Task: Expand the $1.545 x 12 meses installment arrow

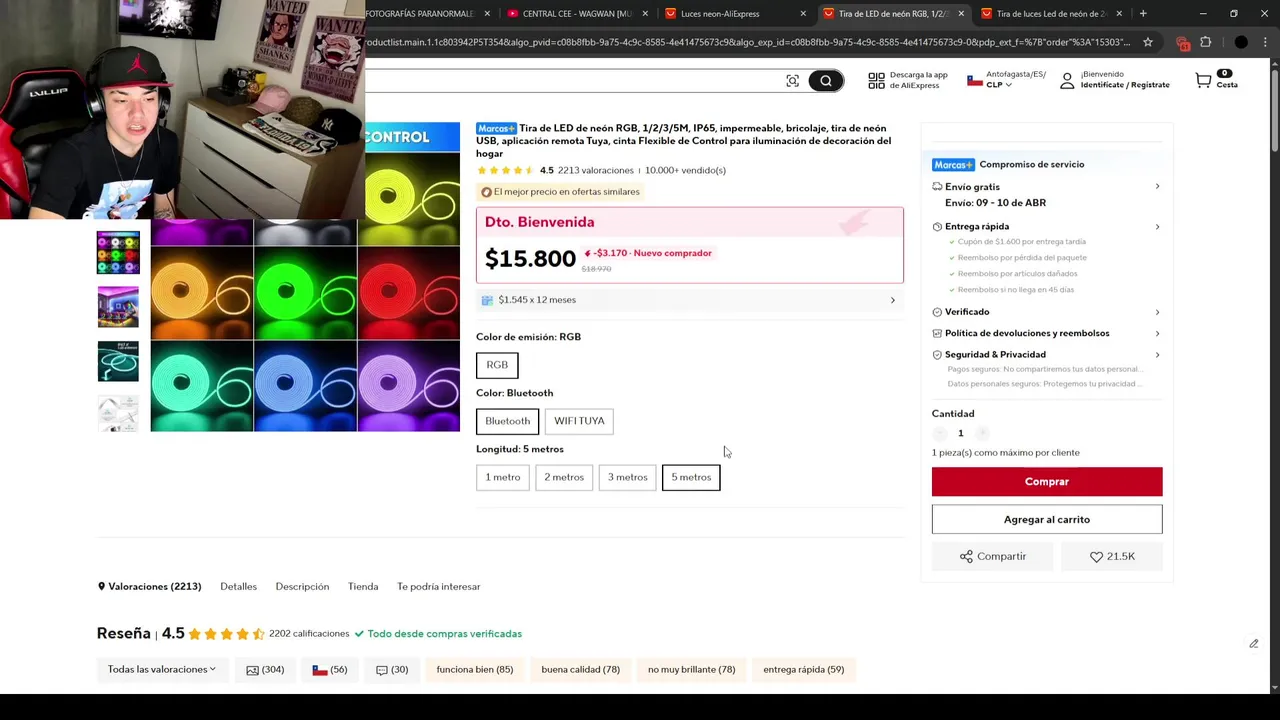Action: coord(893,300)
